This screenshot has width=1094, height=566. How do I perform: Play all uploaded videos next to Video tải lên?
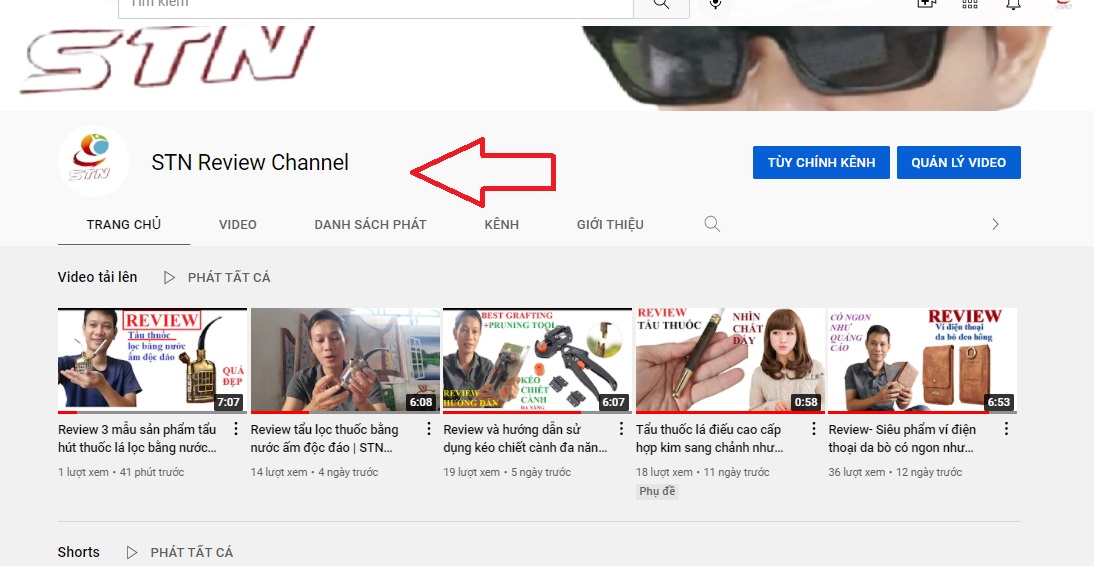[x=218, y=277]
